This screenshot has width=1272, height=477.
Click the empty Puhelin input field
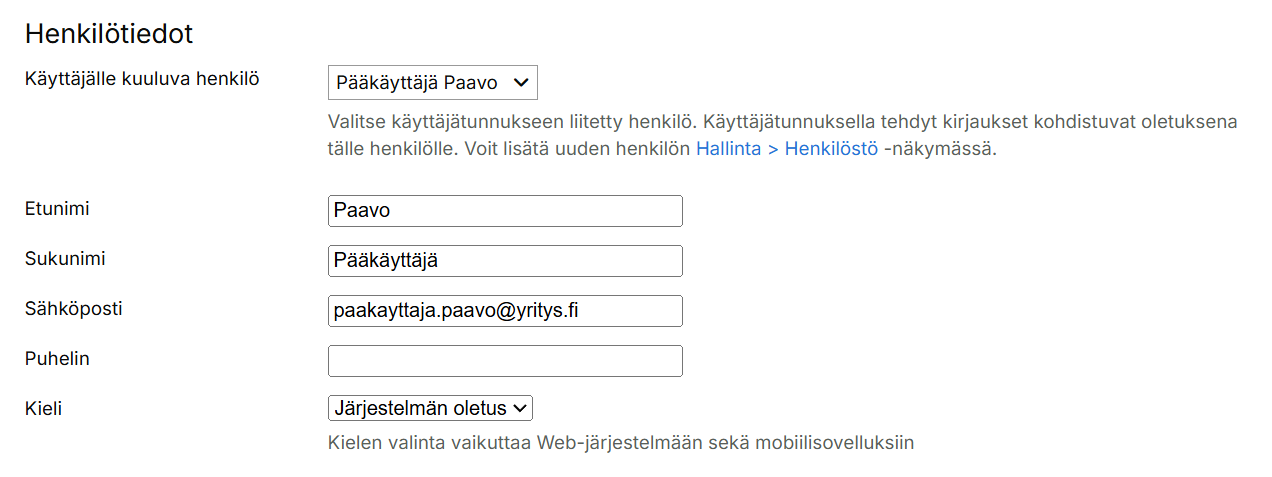click(x=505, y=361)
